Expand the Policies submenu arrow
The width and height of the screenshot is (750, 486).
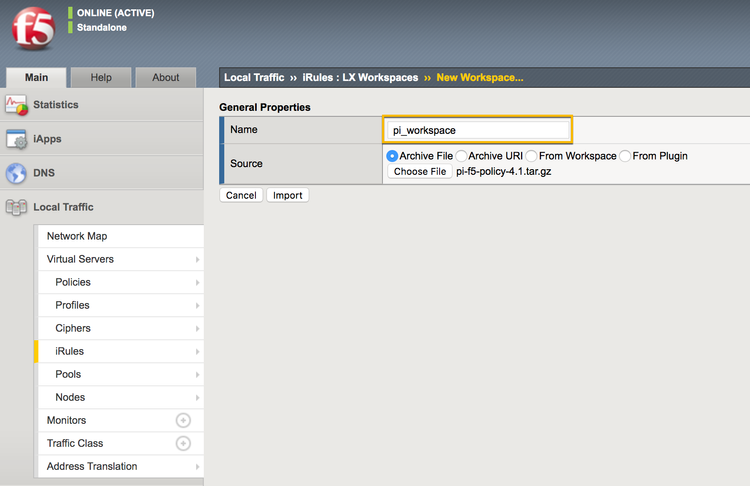[x=197, y=282]
